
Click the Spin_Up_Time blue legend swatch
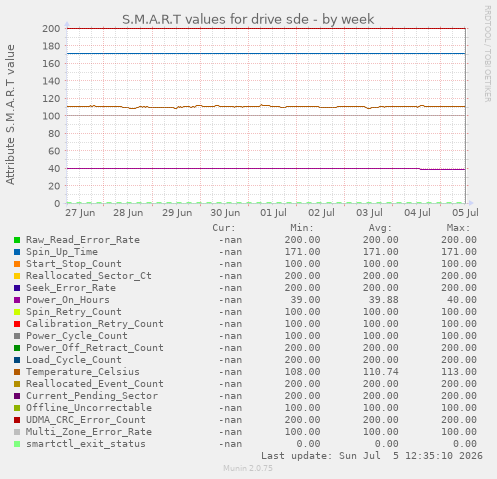[x=17, y=252]
